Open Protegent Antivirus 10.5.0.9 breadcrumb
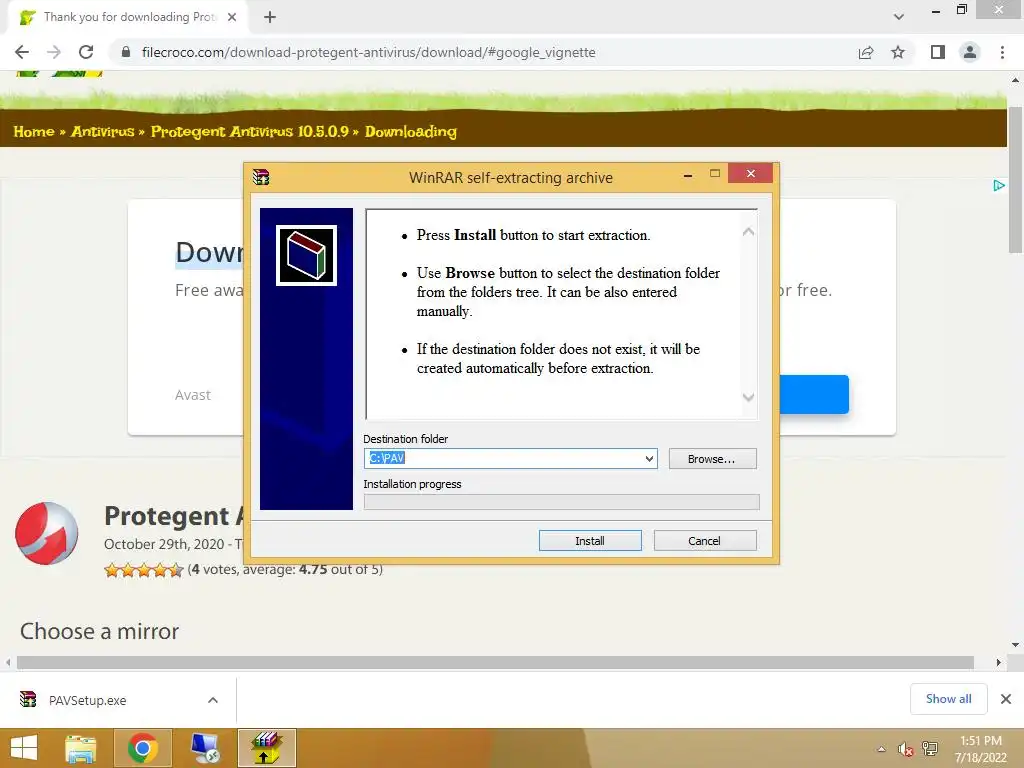 [249, 131]
